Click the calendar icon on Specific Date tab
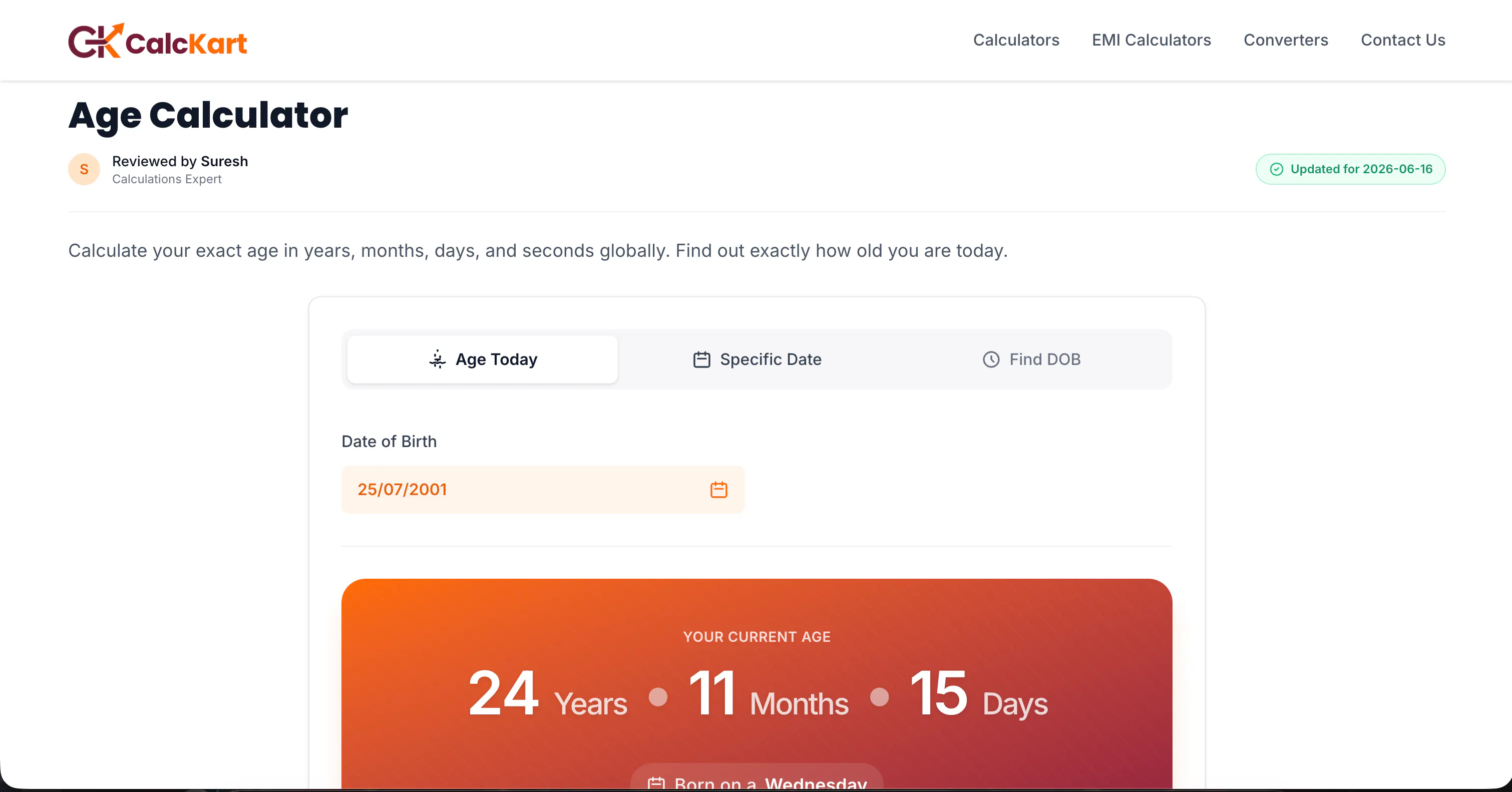 [x=701, y=359]
